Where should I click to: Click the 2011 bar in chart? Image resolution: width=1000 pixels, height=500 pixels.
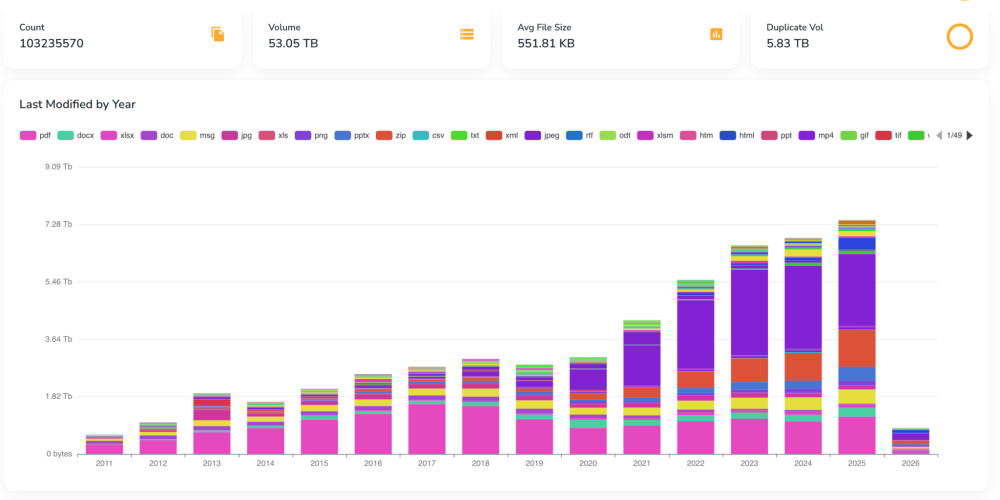click(104, 445)
